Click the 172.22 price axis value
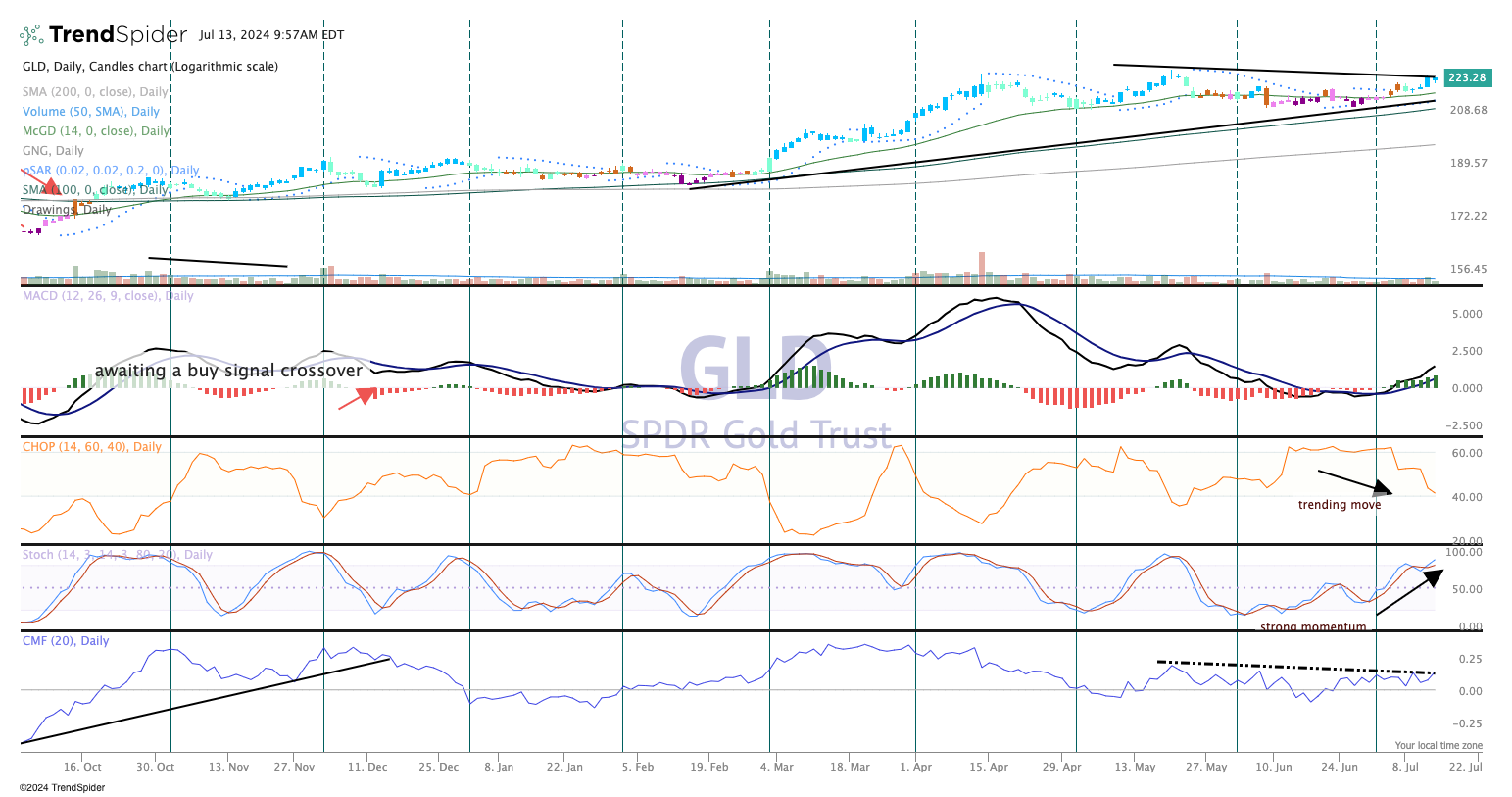This screenshot has width=1512, height=797. tap(1468, 216)
